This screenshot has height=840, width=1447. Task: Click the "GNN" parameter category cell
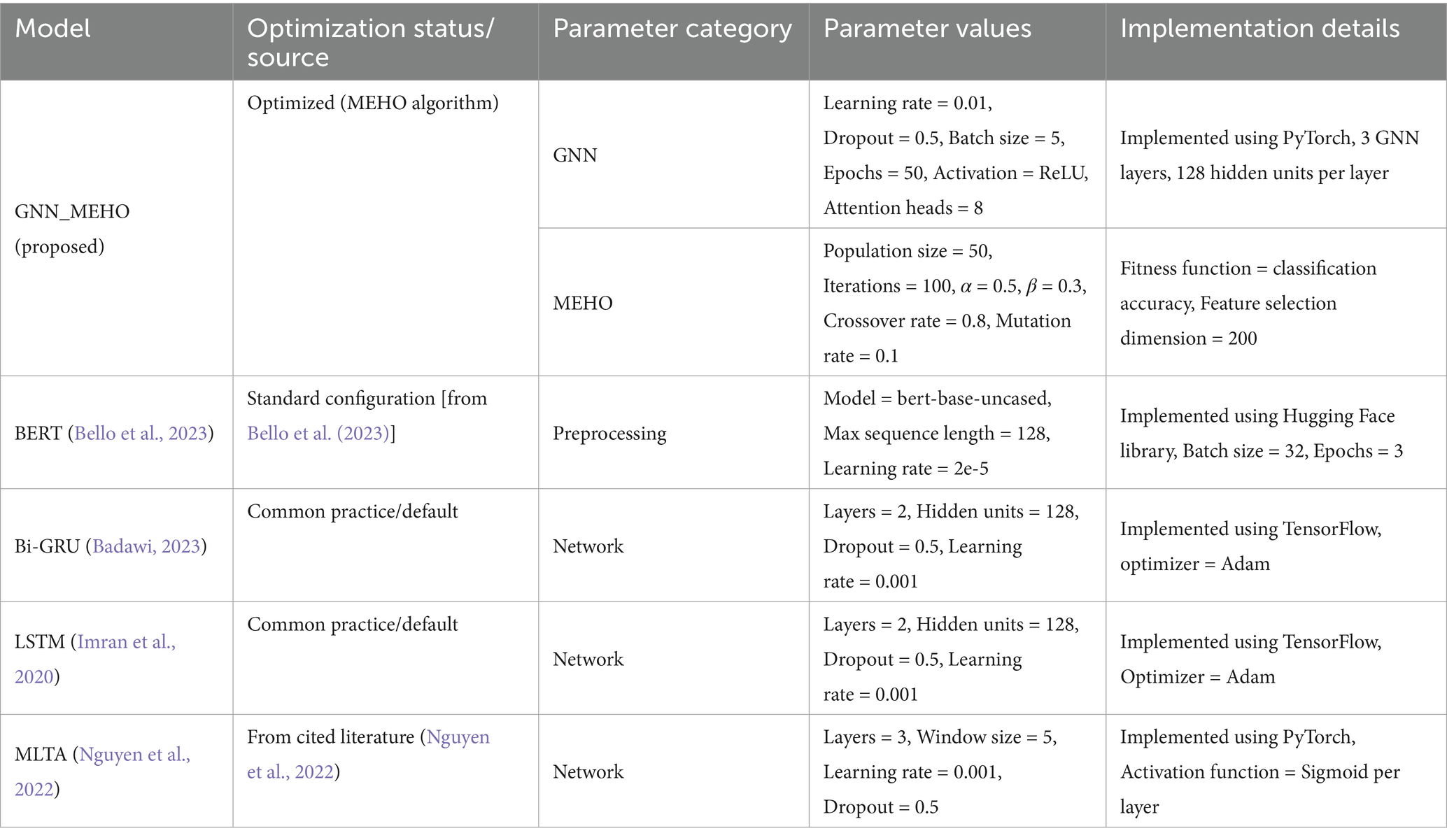pos(574,155)
